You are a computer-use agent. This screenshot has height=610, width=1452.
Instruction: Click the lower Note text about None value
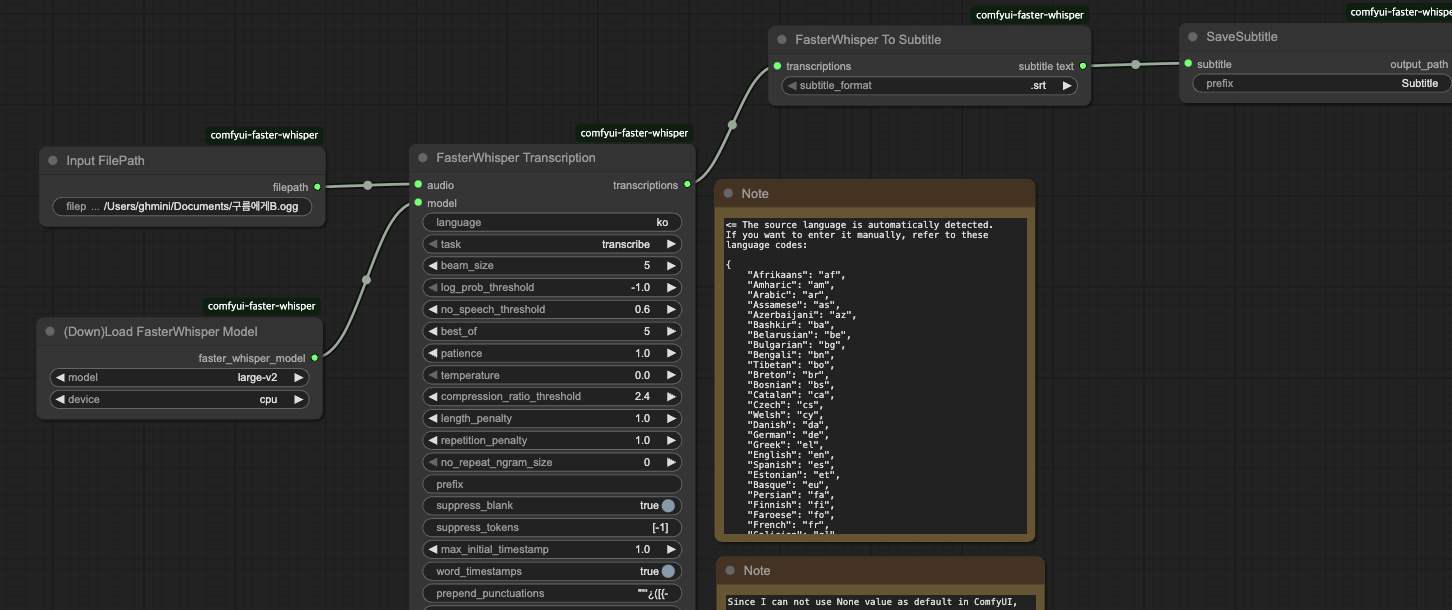[880, 601]
